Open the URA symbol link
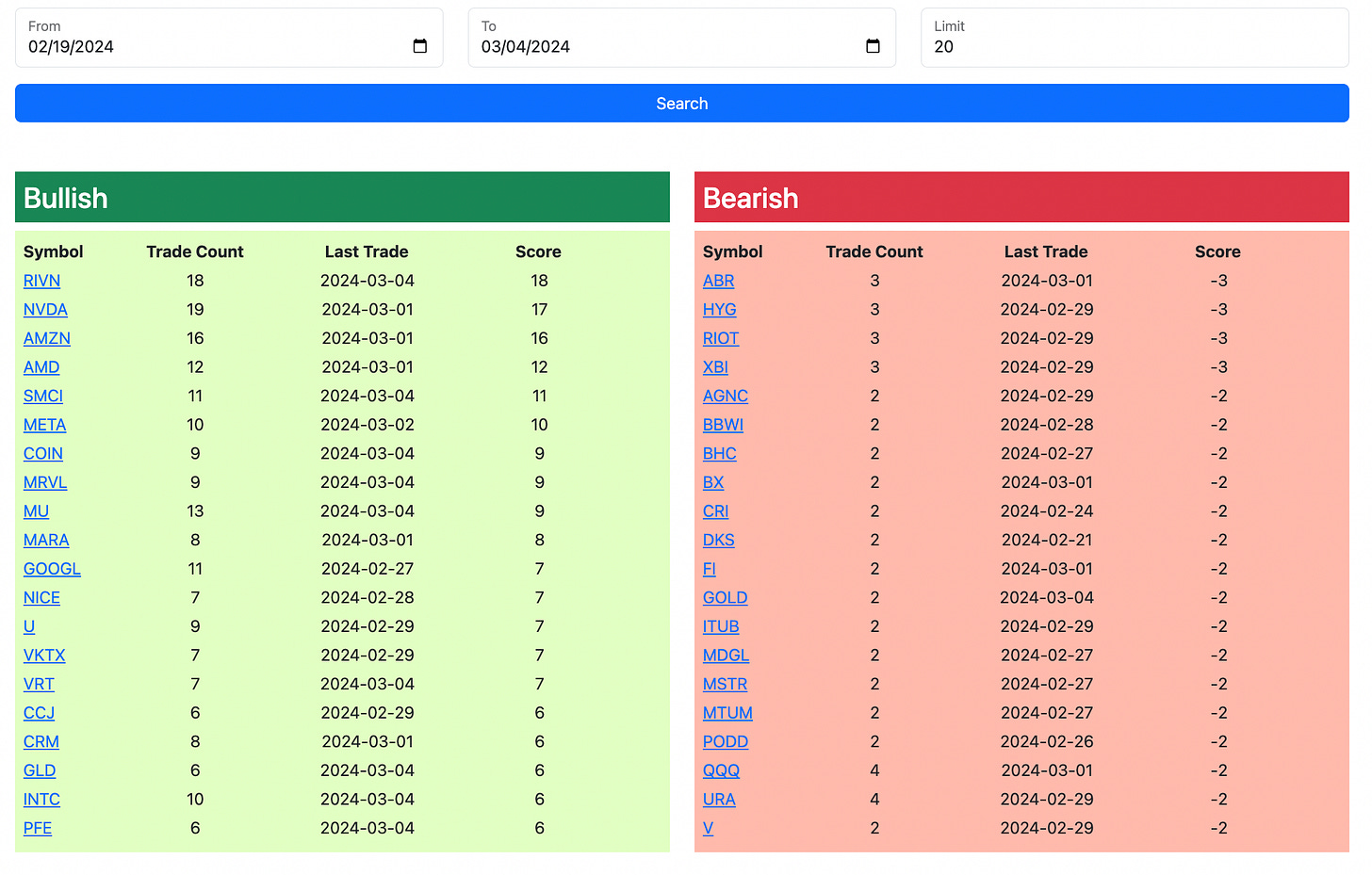This screenshot has height=875, width=1372. click(x=719, y=800)
